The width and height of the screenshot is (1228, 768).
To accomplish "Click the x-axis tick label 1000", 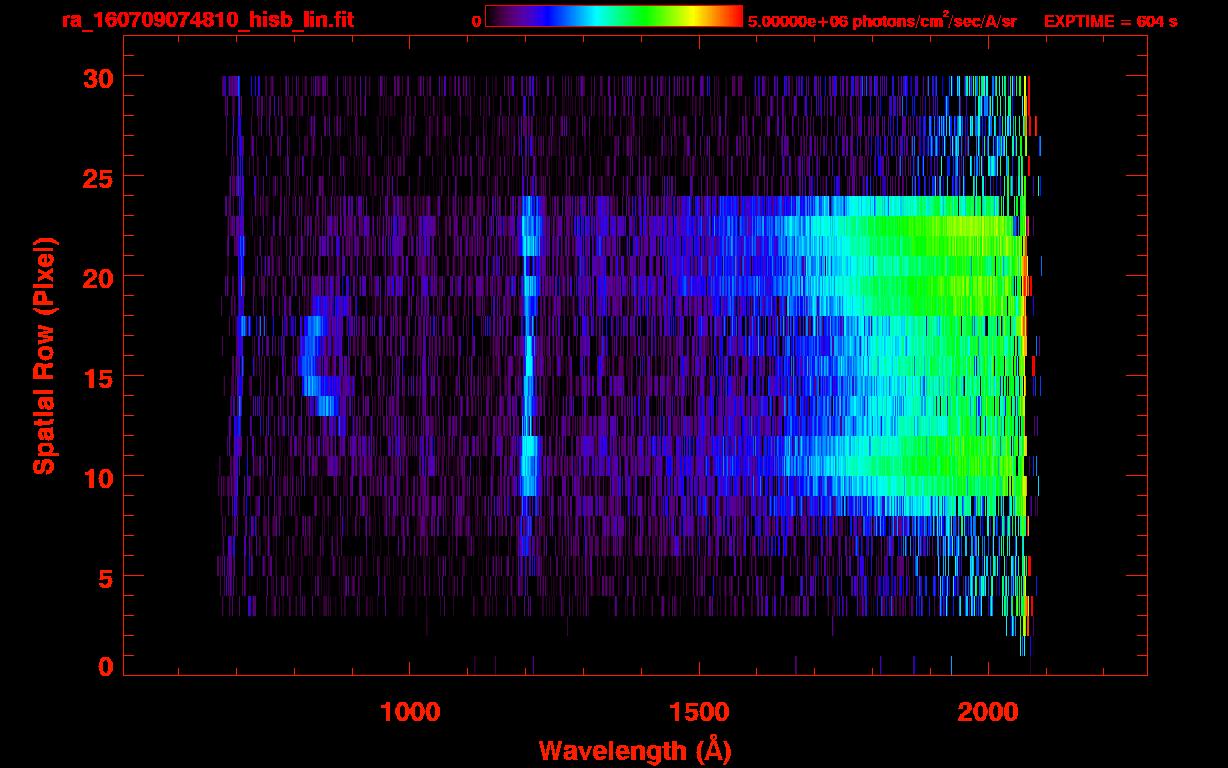I will (x=411, y=712).
